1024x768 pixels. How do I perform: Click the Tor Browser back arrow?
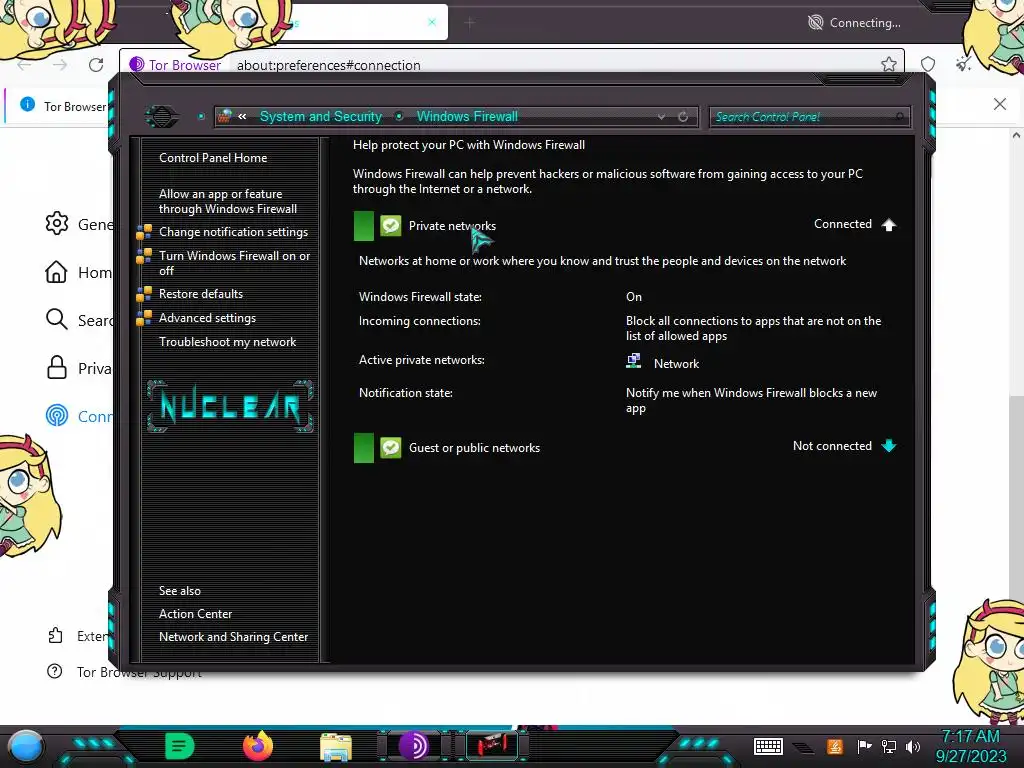24,65
